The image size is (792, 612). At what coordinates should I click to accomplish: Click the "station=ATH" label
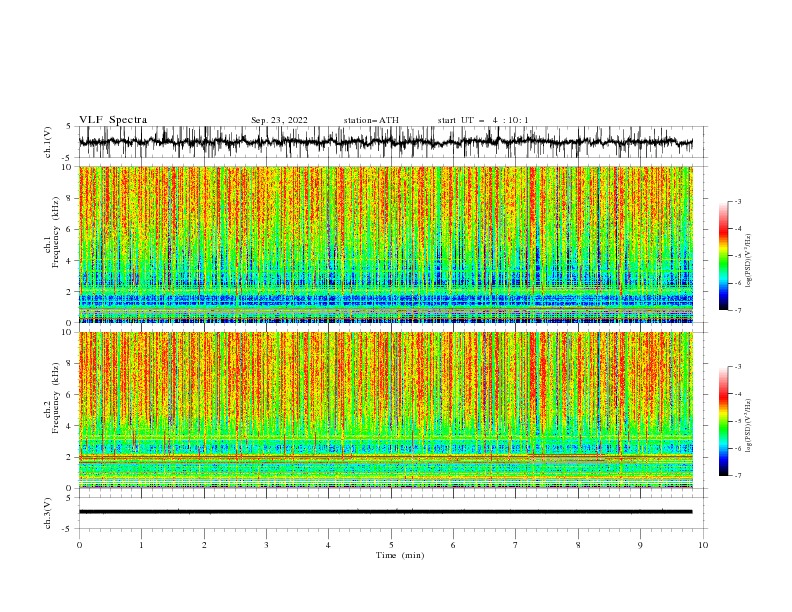click(371, 120)
